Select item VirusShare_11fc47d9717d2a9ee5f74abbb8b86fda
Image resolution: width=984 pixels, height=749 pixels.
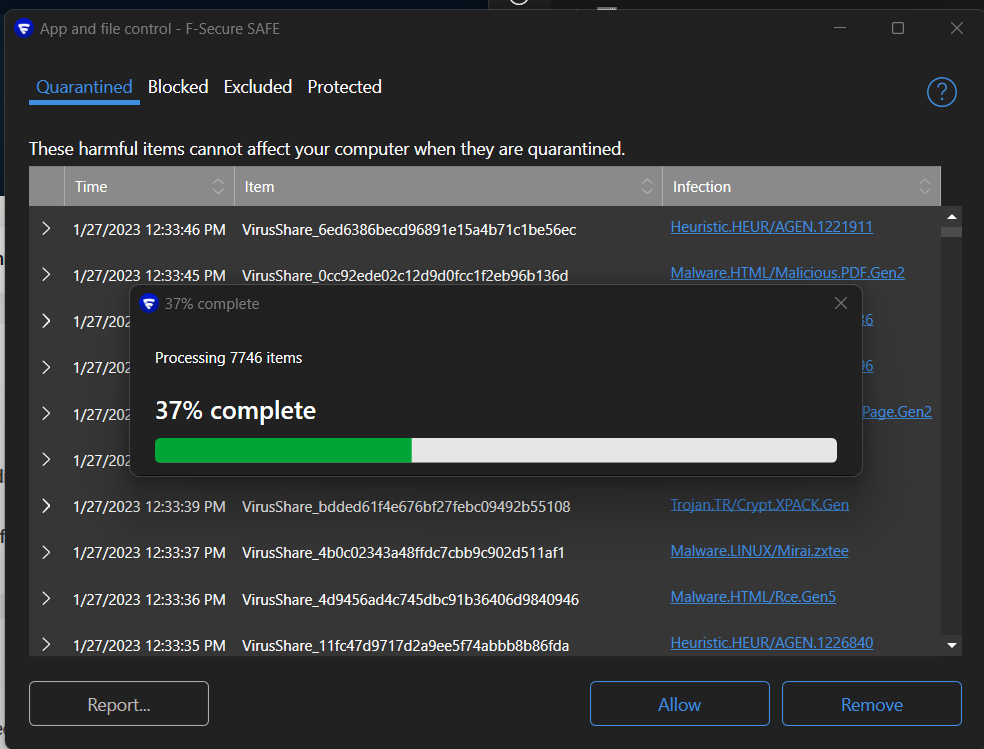[x=405, y=645]
